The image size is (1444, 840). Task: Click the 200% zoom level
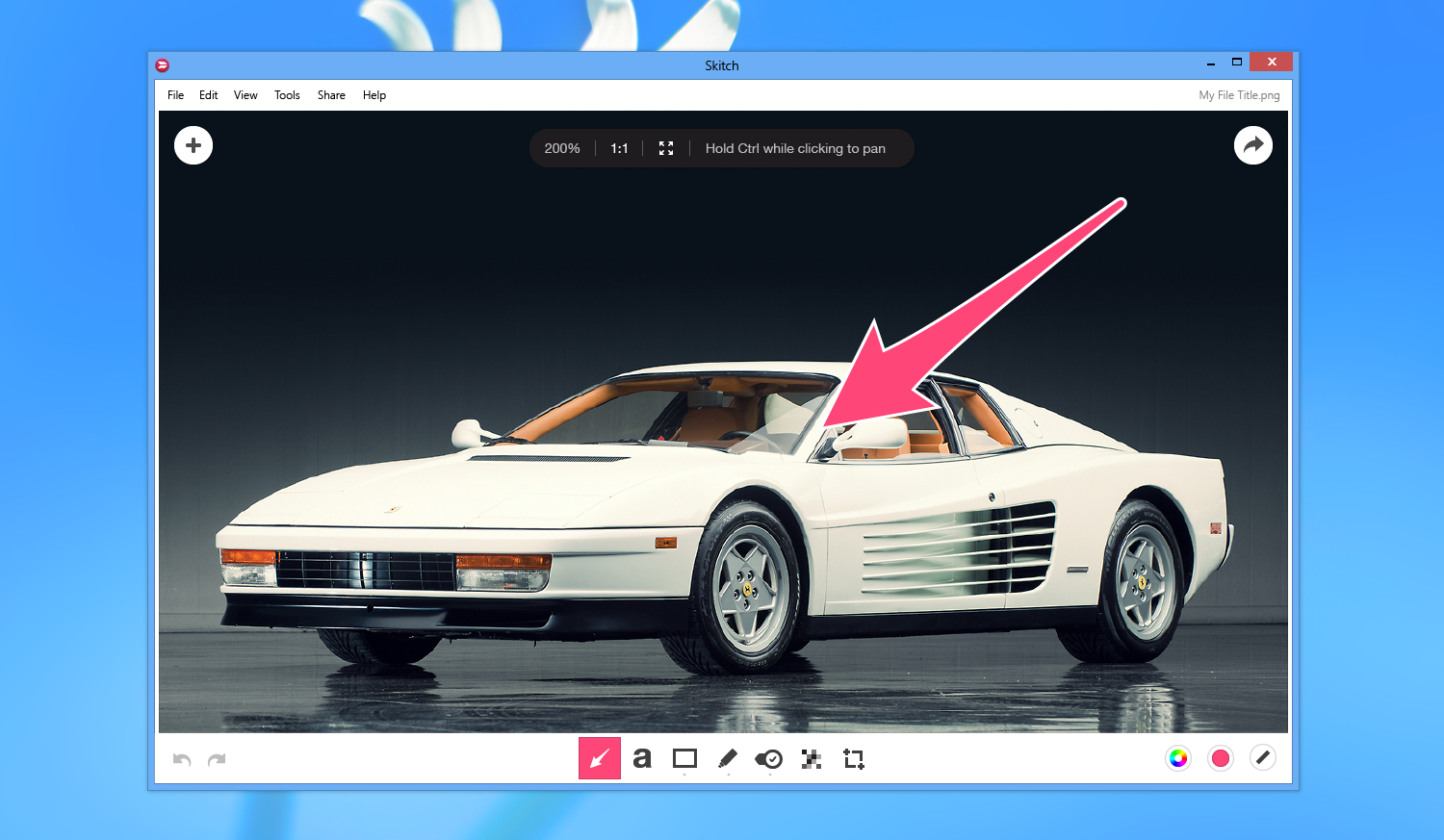[x=562, y=148]
